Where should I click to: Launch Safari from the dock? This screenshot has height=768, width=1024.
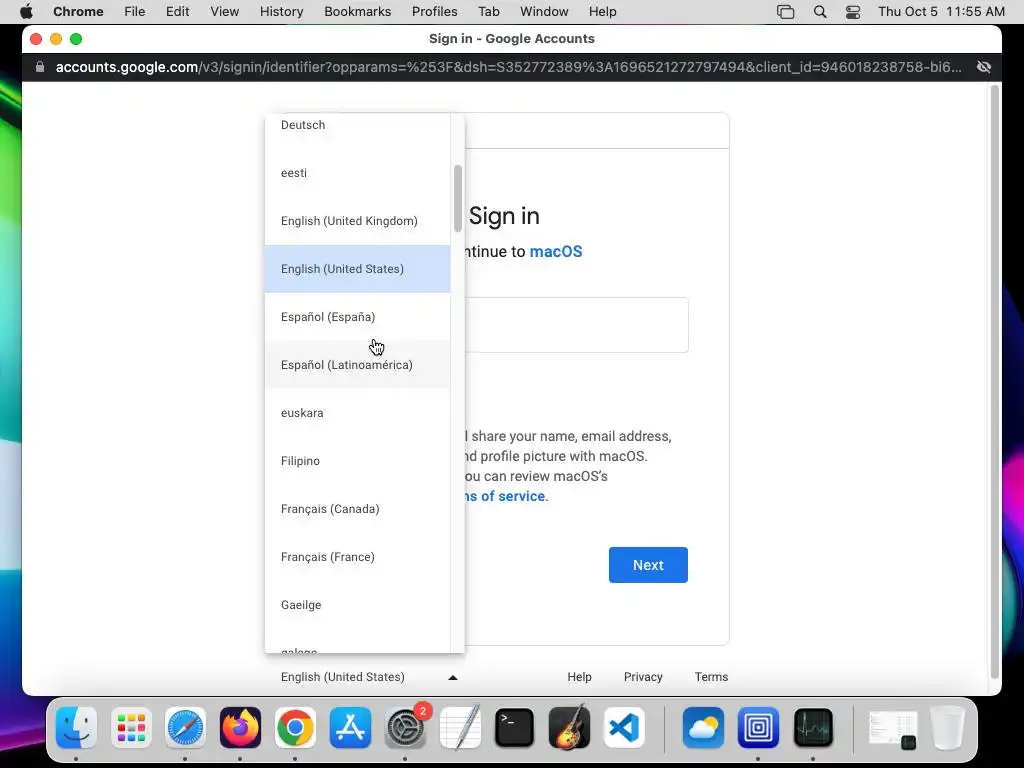(x=185, y=728)
